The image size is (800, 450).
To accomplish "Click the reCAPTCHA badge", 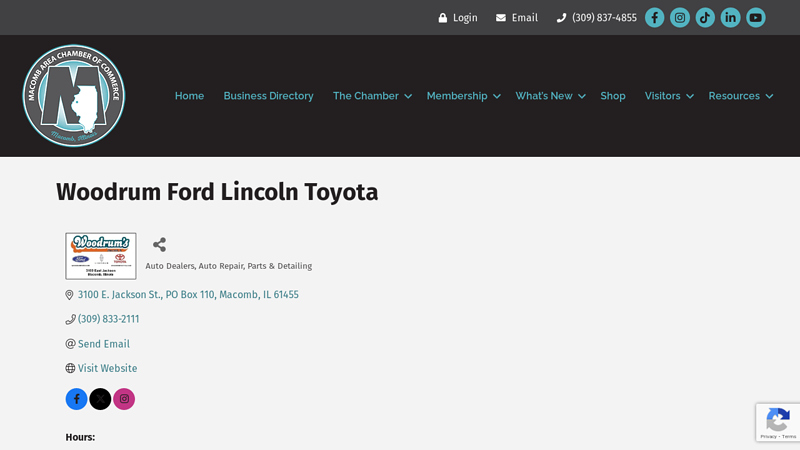I will [778, 422].
